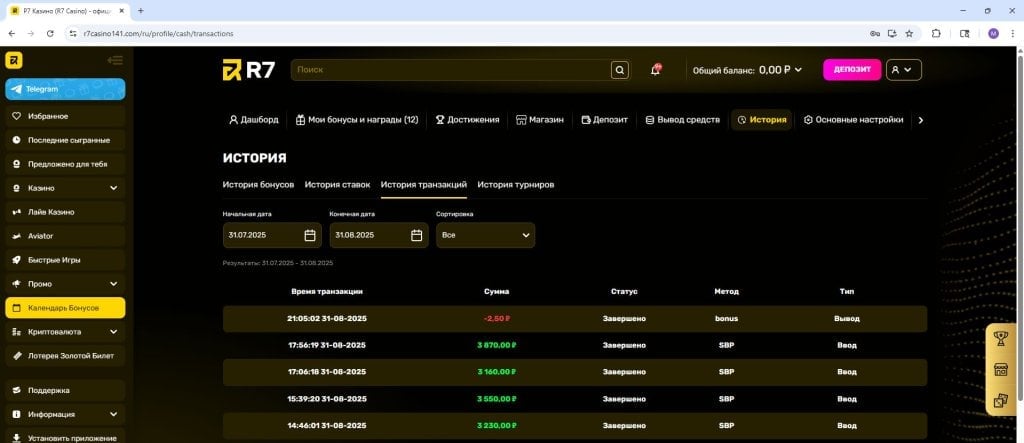Open Chrome side panel icon

point(964,33)
